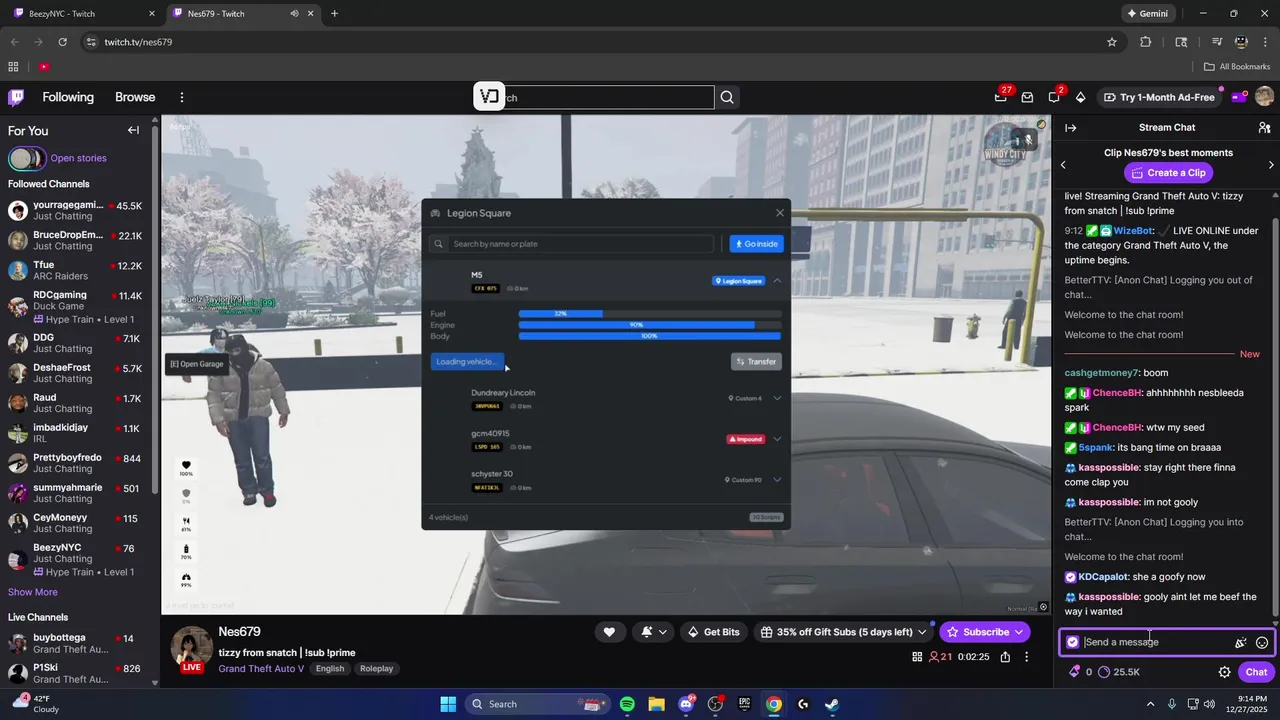The width and height of the screenshot is (1280, 720).
Task: Collapse the M5 vehicle entry chevron
Action: tap(777, 281)
